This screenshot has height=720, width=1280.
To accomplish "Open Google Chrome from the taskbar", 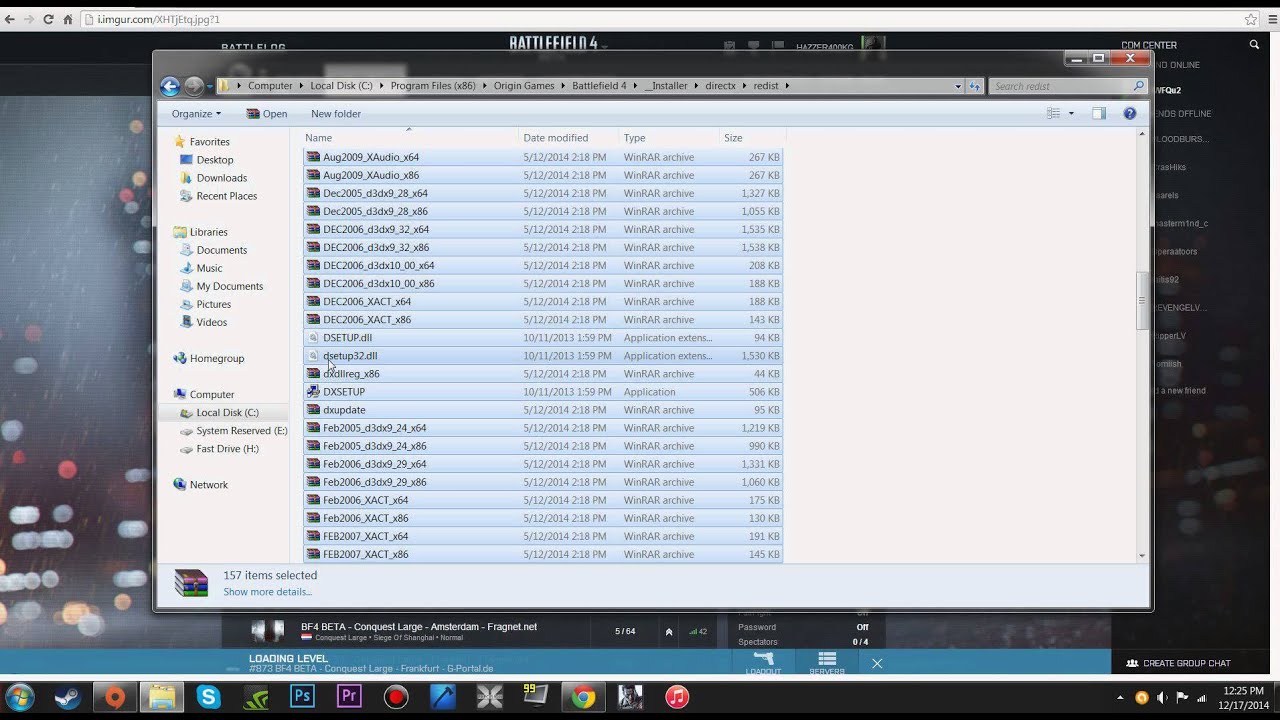I will (x=583, y=697).
